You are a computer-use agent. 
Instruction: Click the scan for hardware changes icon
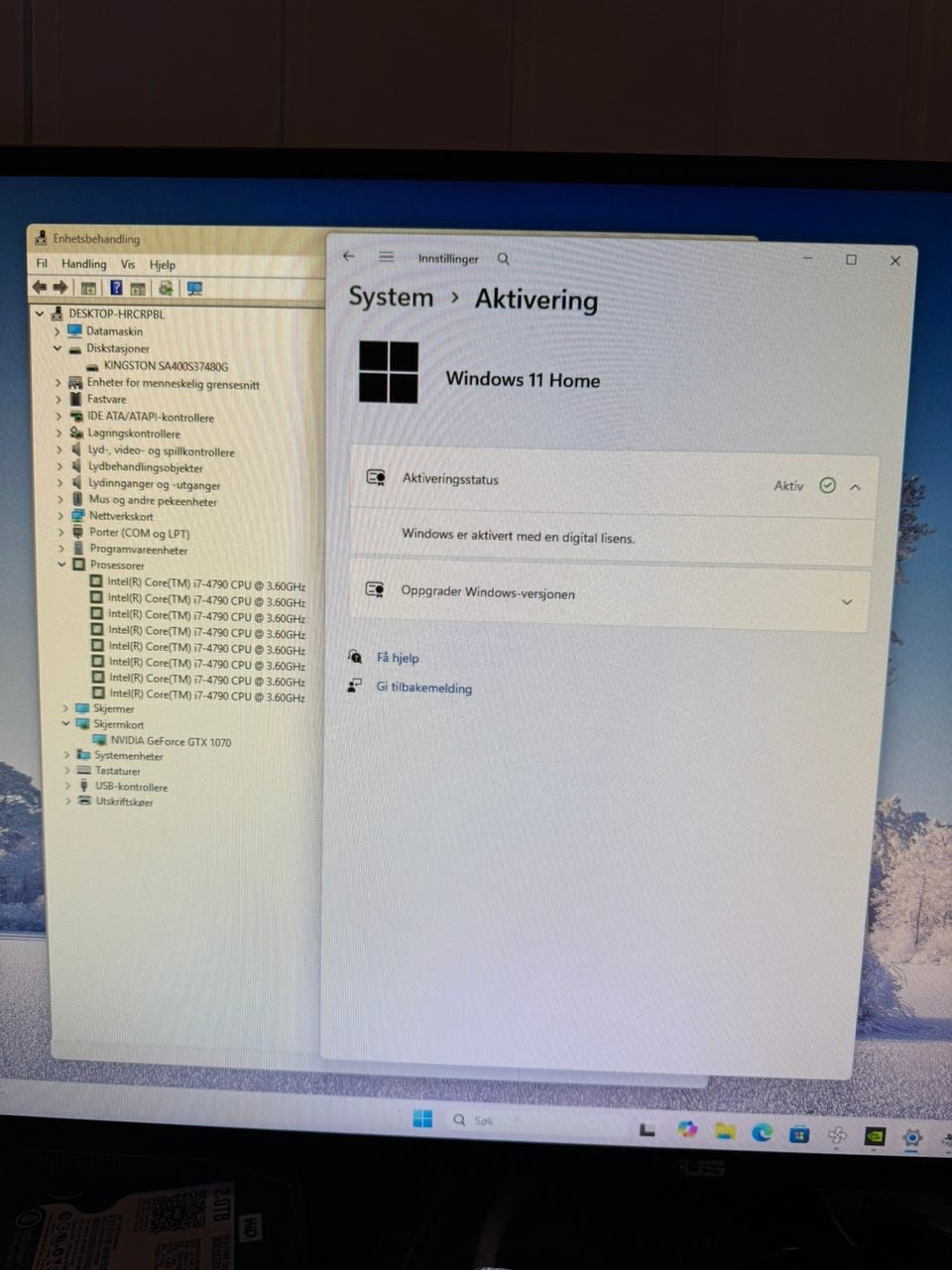(166, 289)
